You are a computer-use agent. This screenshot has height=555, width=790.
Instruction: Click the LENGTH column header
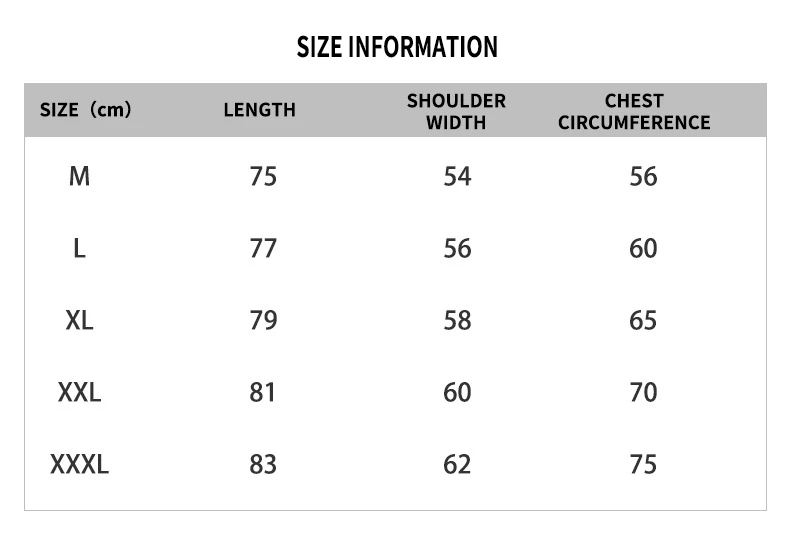click(x=260, y=110)
